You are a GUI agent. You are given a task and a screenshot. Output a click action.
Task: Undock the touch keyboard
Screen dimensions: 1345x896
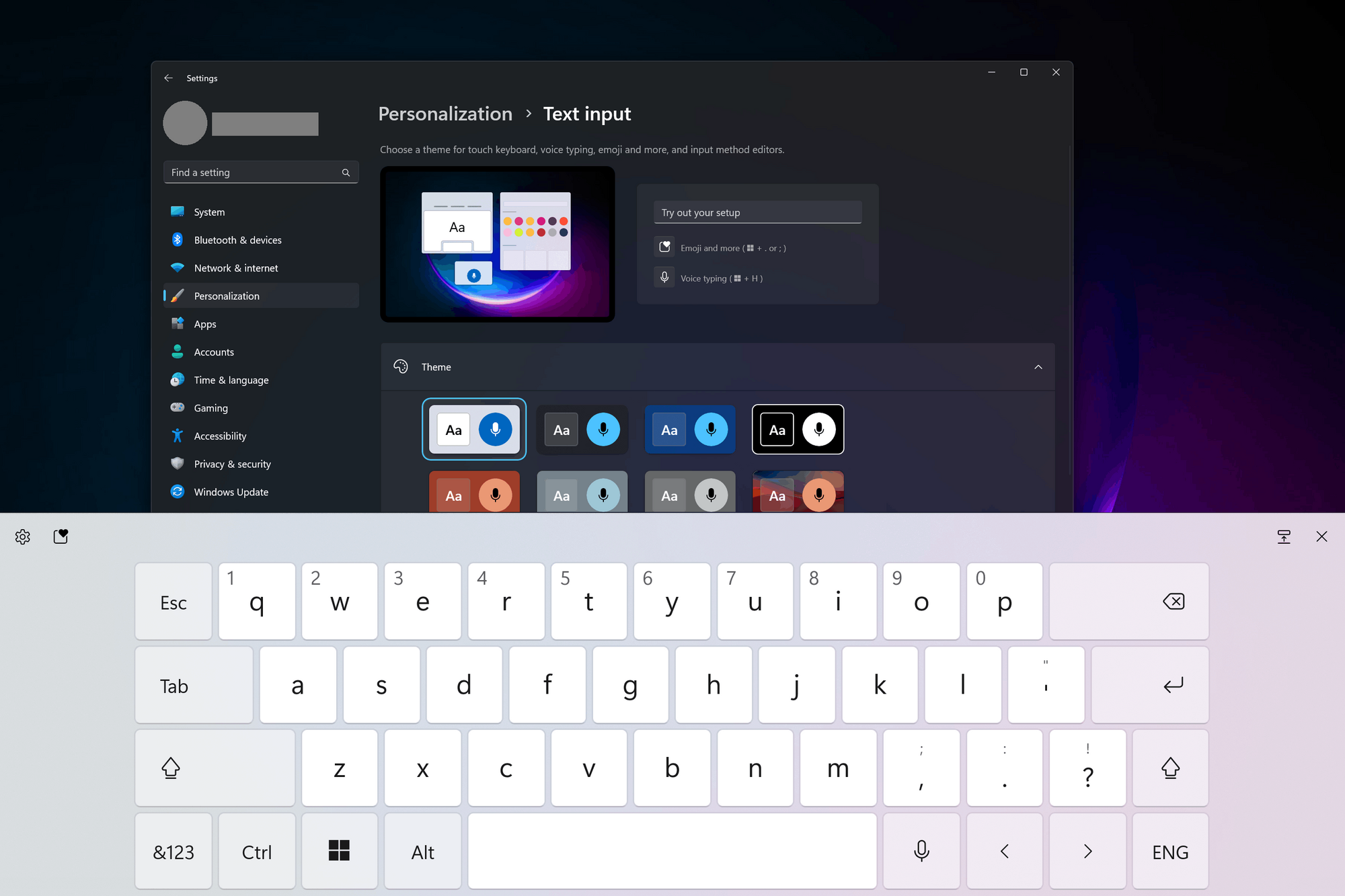(x=1284, y=536)
